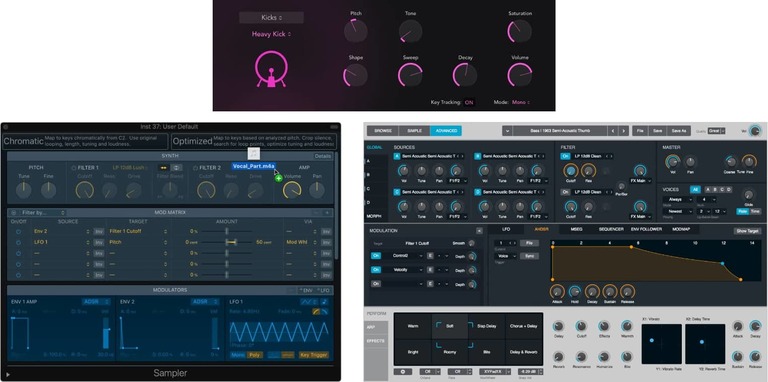Click the Alchemy Vibrato XY pad

coord(661,344)
